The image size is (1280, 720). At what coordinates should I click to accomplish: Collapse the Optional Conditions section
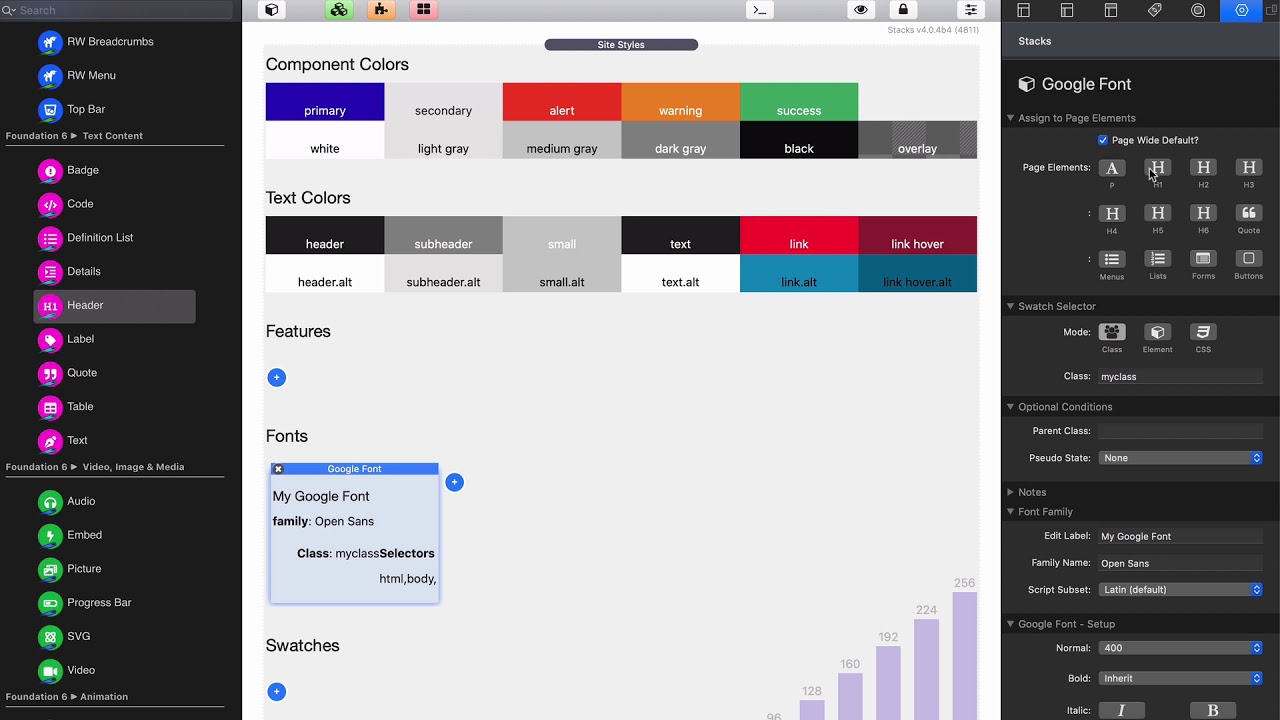coord(1010,407)
